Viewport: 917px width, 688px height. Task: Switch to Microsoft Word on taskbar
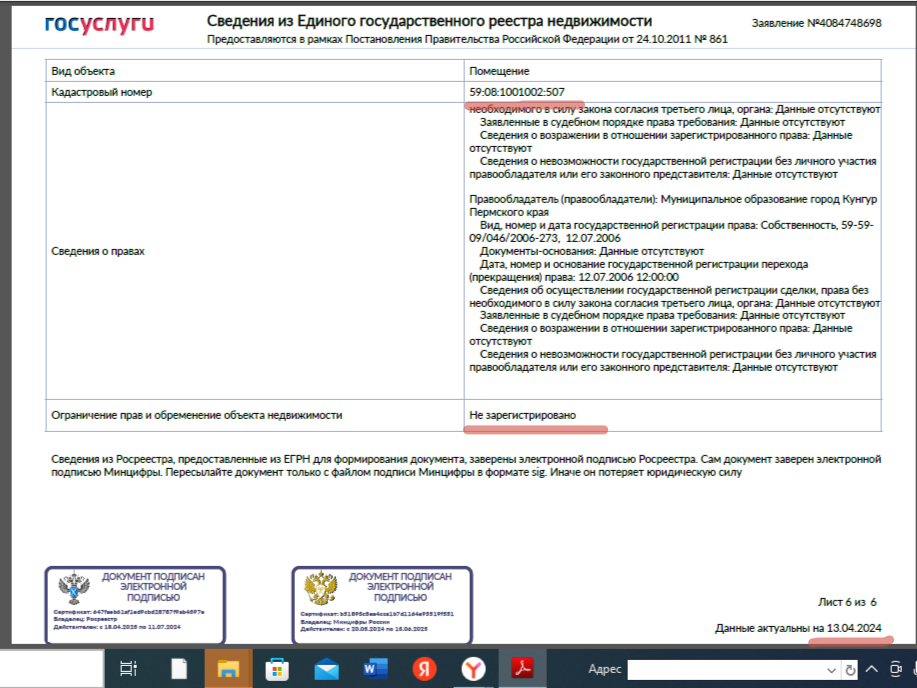375,669
